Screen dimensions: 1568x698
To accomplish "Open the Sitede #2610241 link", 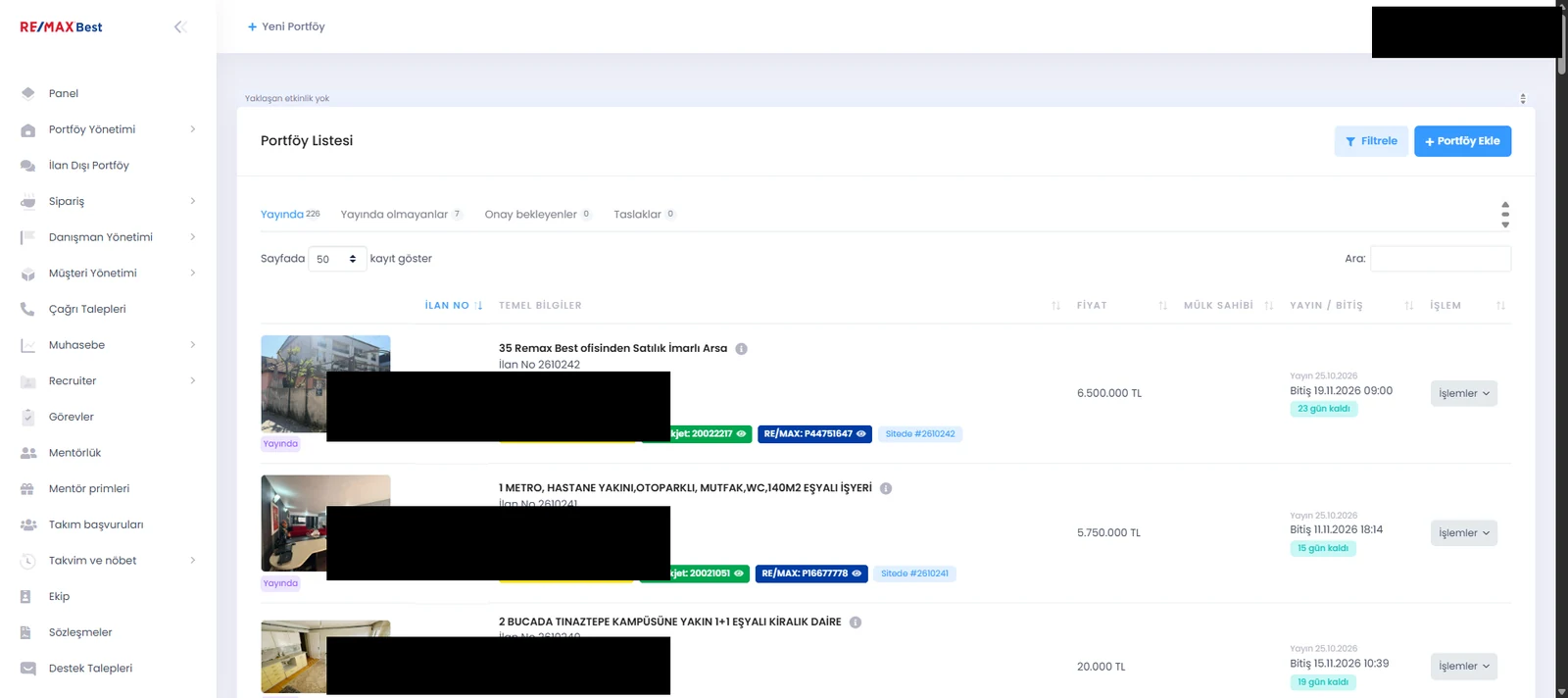I will pyautogui.click(x=914, y=573).
